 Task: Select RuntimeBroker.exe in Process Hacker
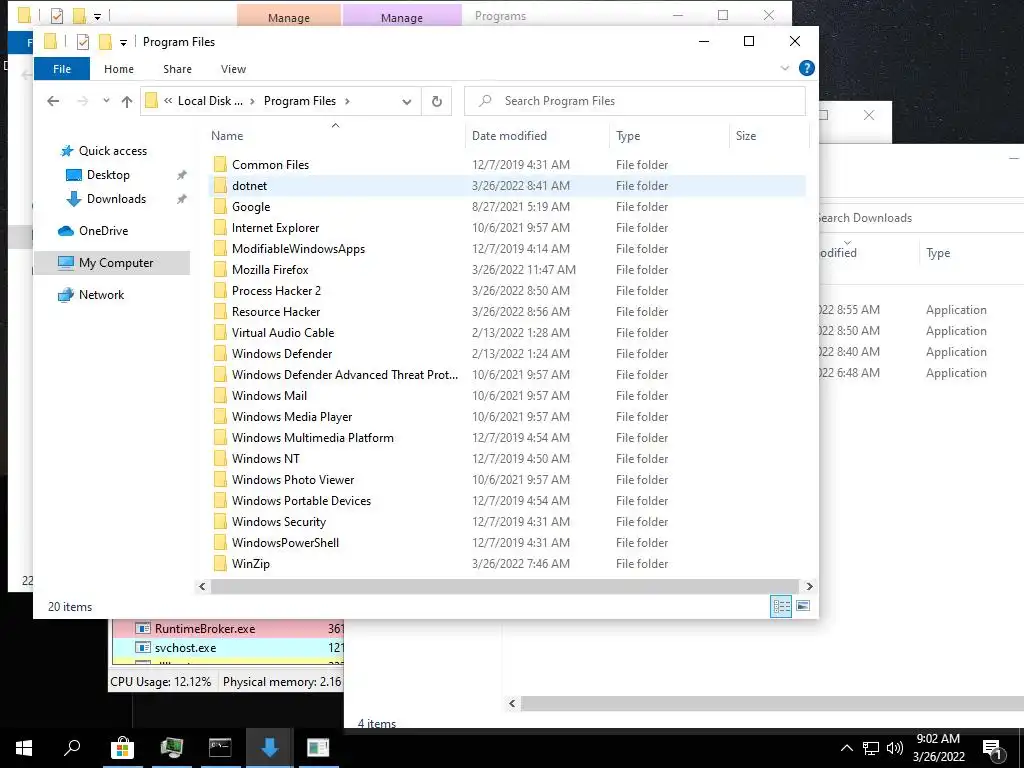pyautogui.click(x=229, y=629)
